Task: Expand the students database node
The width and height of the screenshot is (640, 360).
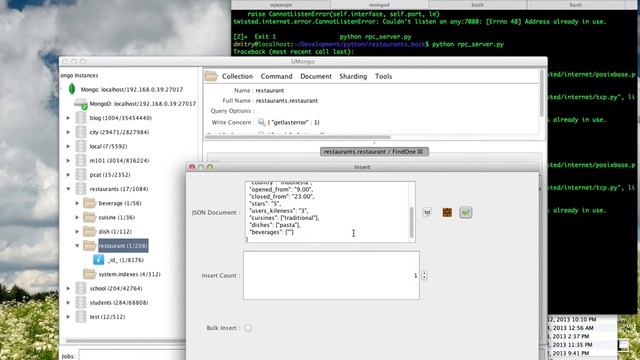Action: point(68,302)
